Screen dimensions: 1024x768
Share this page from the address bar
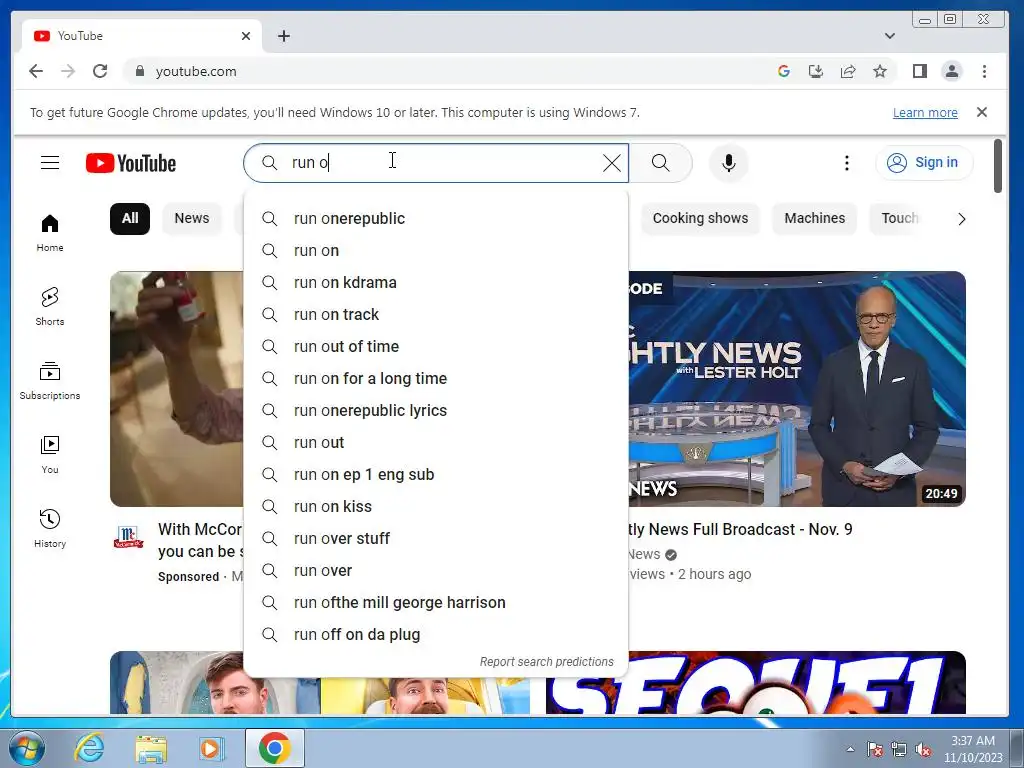tap(848, 71)
